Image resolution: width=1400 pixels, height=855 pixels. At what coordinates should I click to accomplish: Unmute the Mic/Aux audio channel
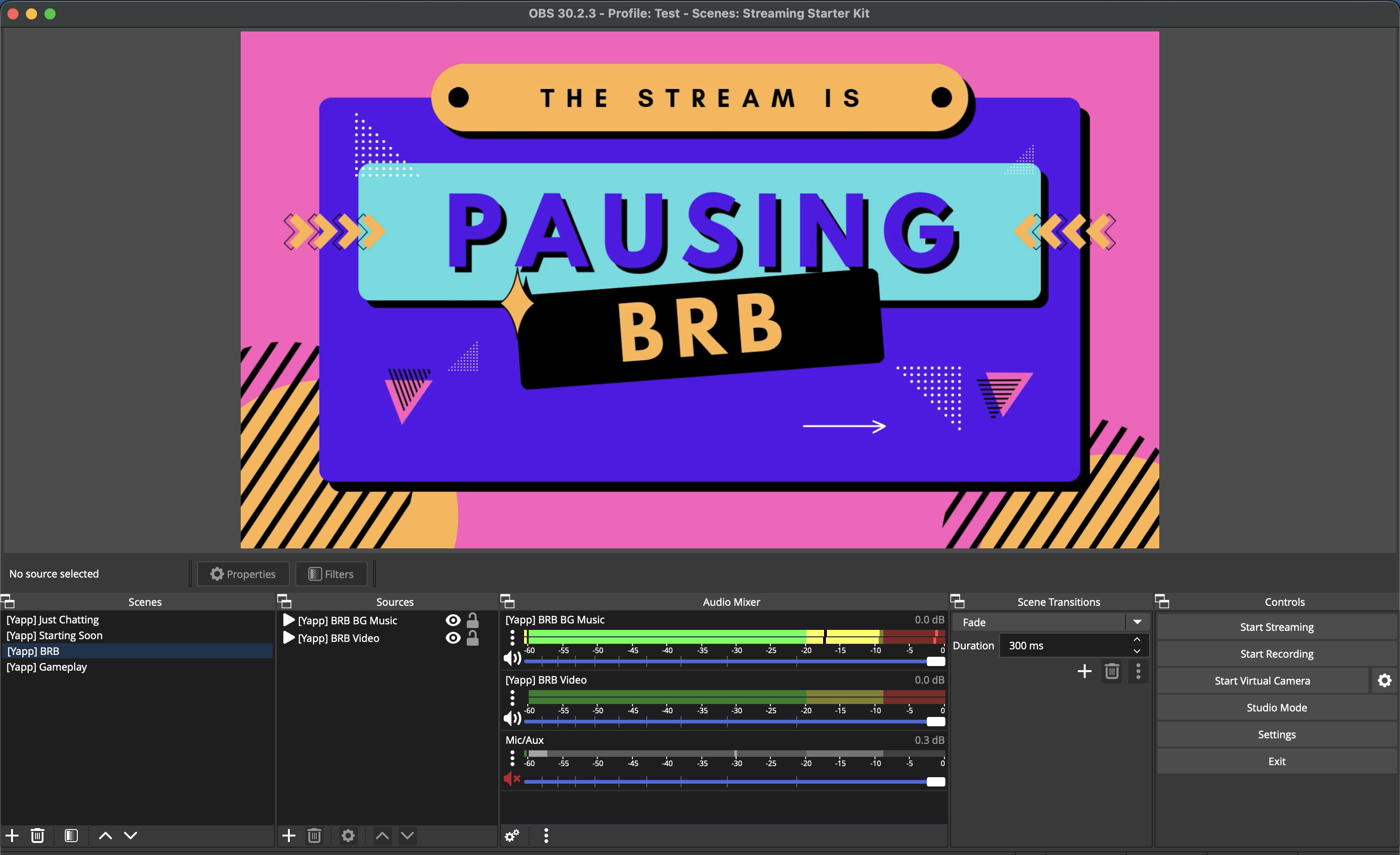512,779
